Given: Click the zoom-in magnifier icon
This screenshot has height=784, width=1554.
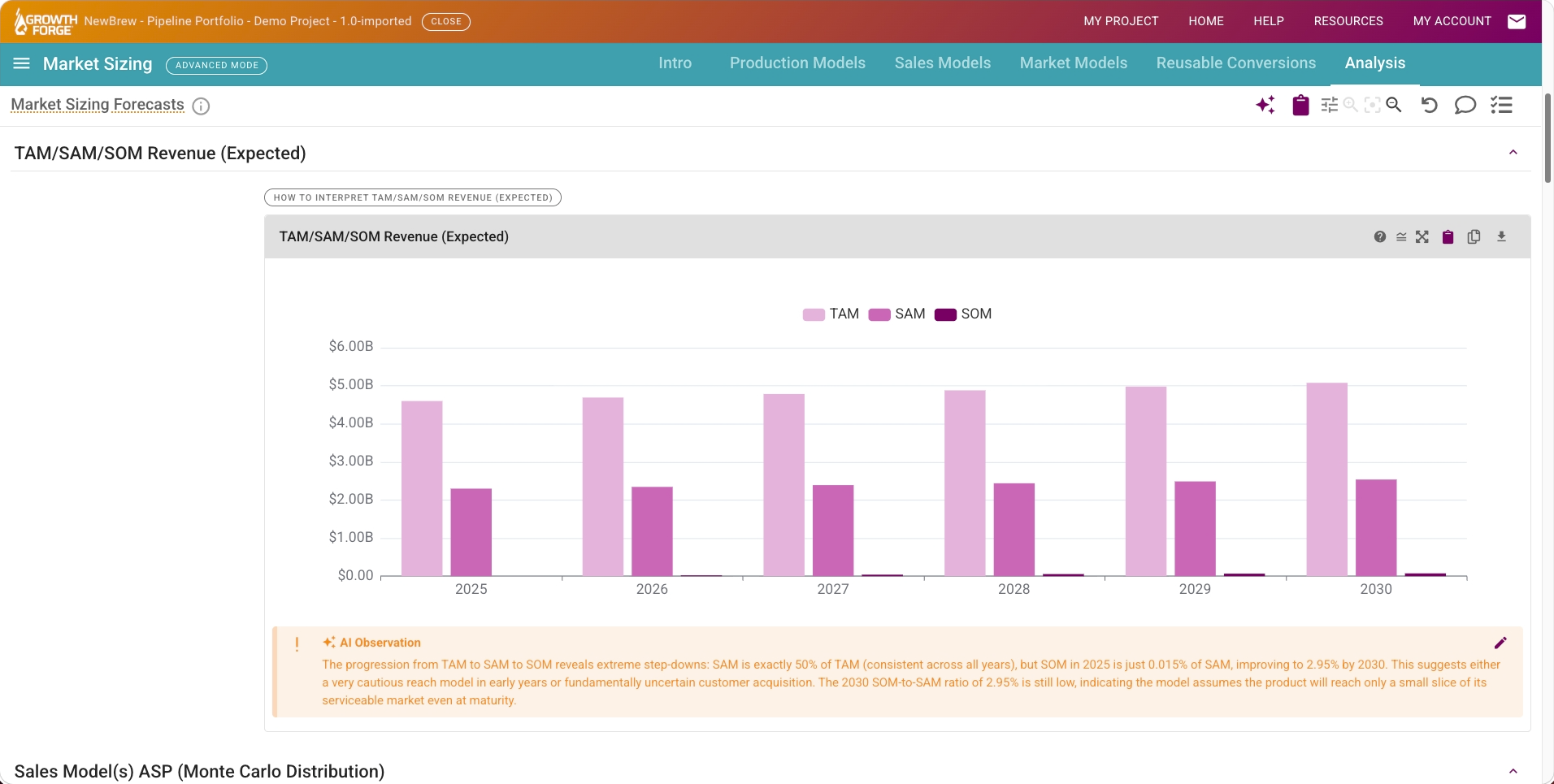Looking at the screenshot, I should click(x=1351, y=105).
